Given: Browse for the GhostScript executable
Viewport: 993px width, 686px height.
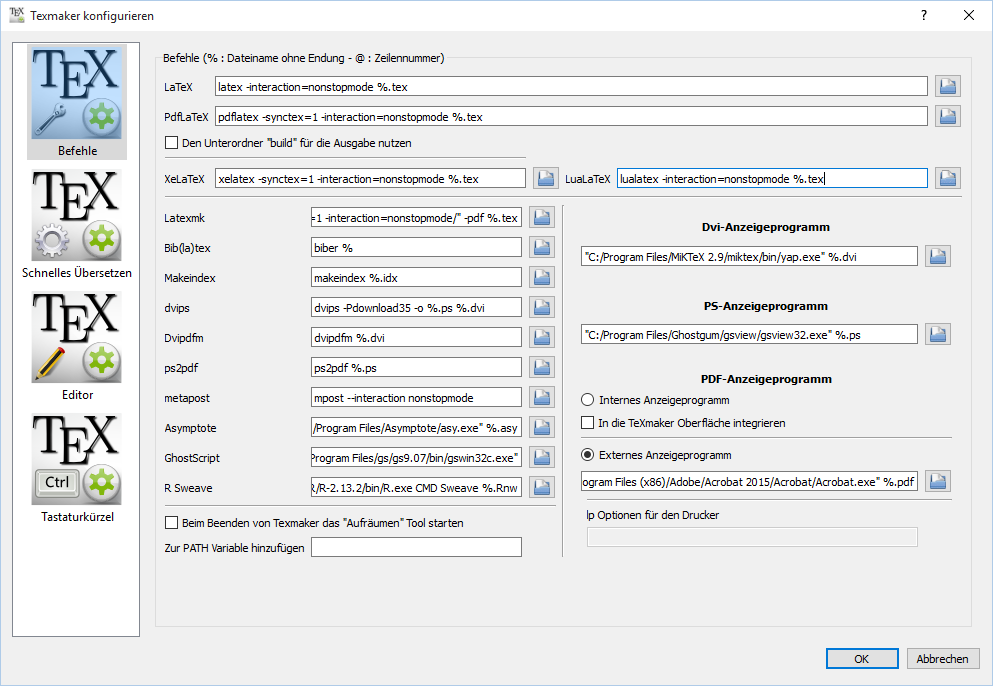Looking at the screenshot, I should pos(541,457).
